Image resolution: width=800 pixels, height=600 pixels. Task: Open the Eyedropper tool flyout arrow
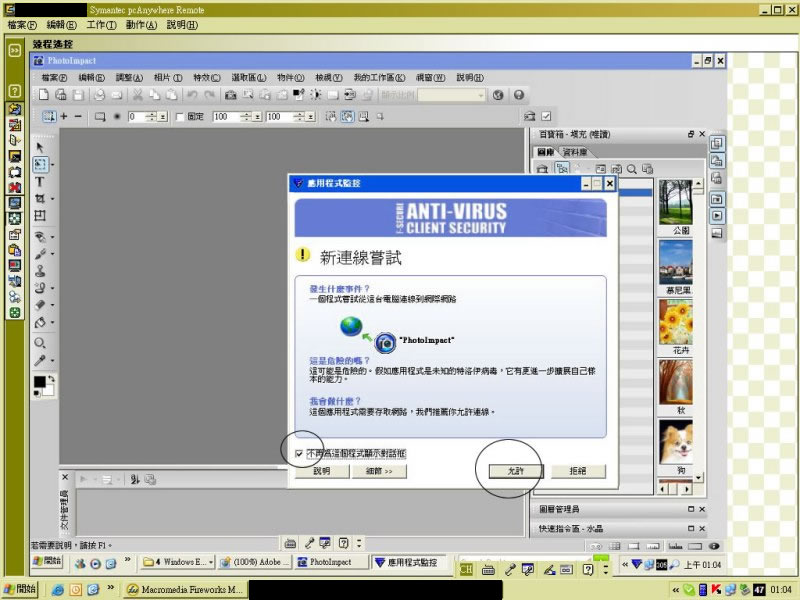52,361
